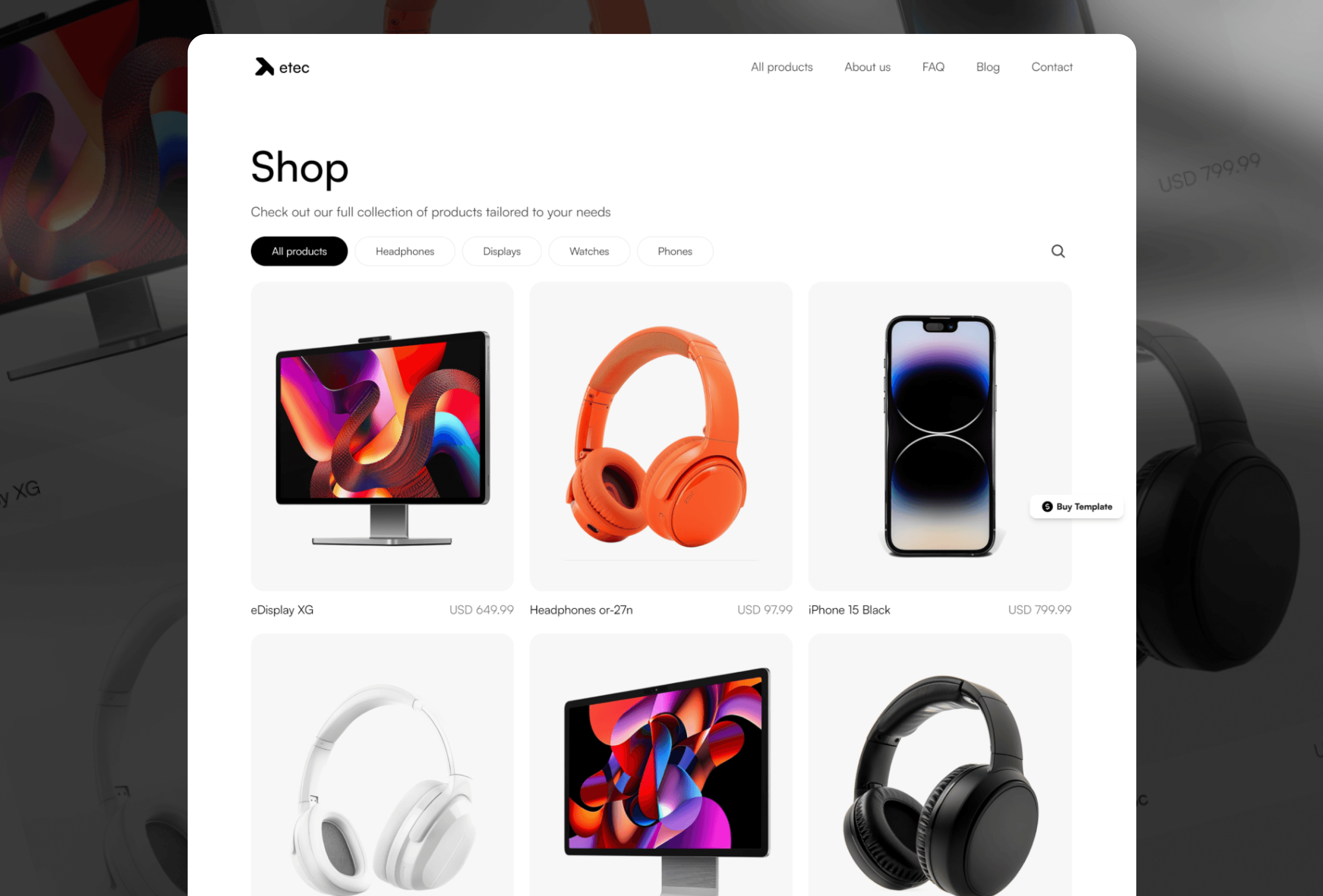Screen dimensions: 1323x896
Task: Open the search icon
Action: (x=1058, y=251)
